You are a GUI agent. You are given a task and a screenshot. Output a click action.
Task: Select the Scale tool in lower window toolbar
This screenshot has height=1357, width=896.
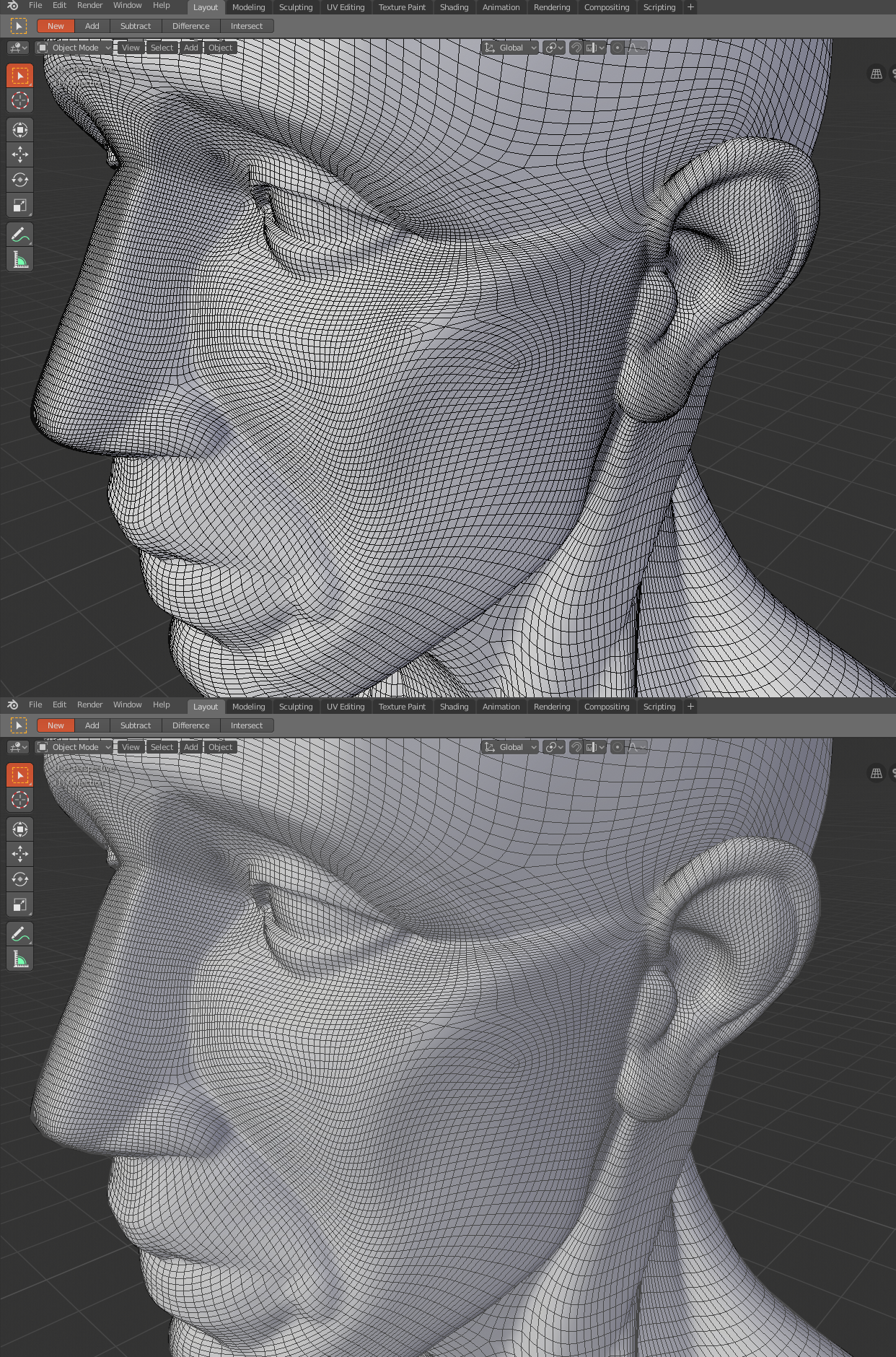click(x=20, y=904)
